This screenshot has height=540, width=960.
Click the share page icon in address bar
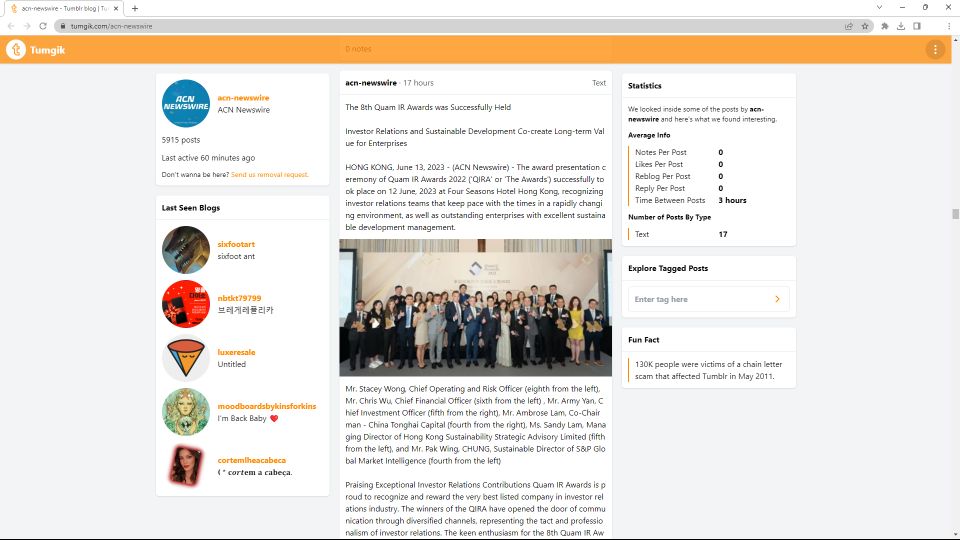click(x=849, y=26)
